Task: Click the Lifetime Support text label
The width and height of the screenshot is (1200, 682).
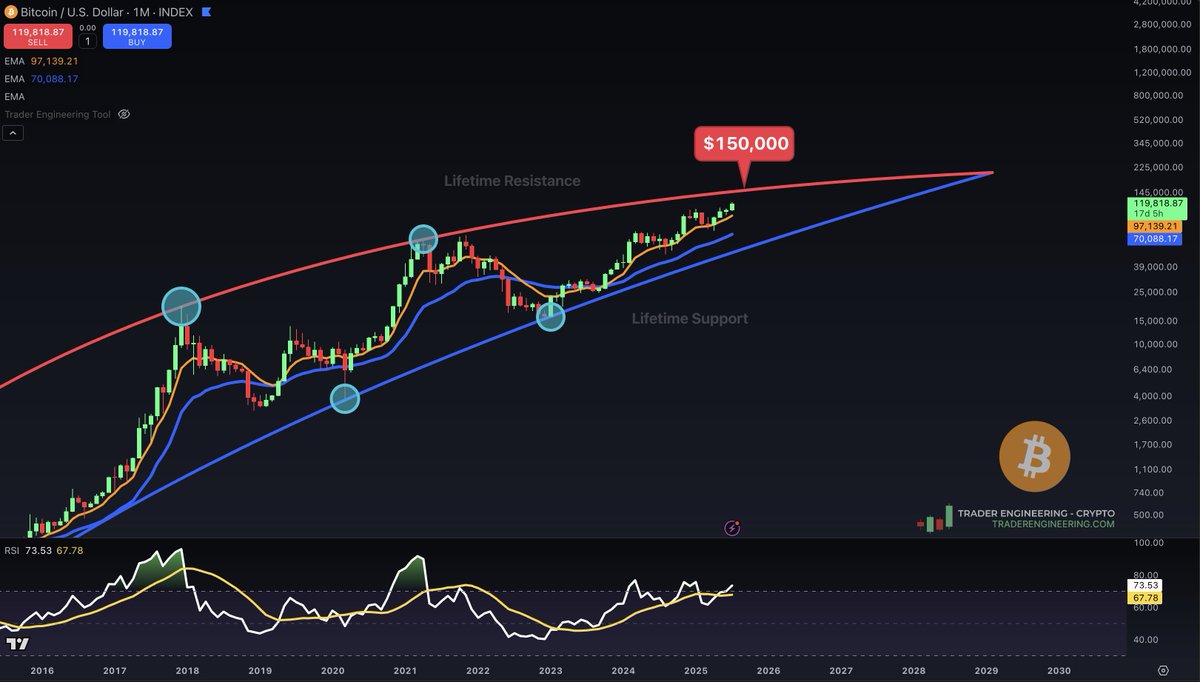Action: click(x=690, y=319)
